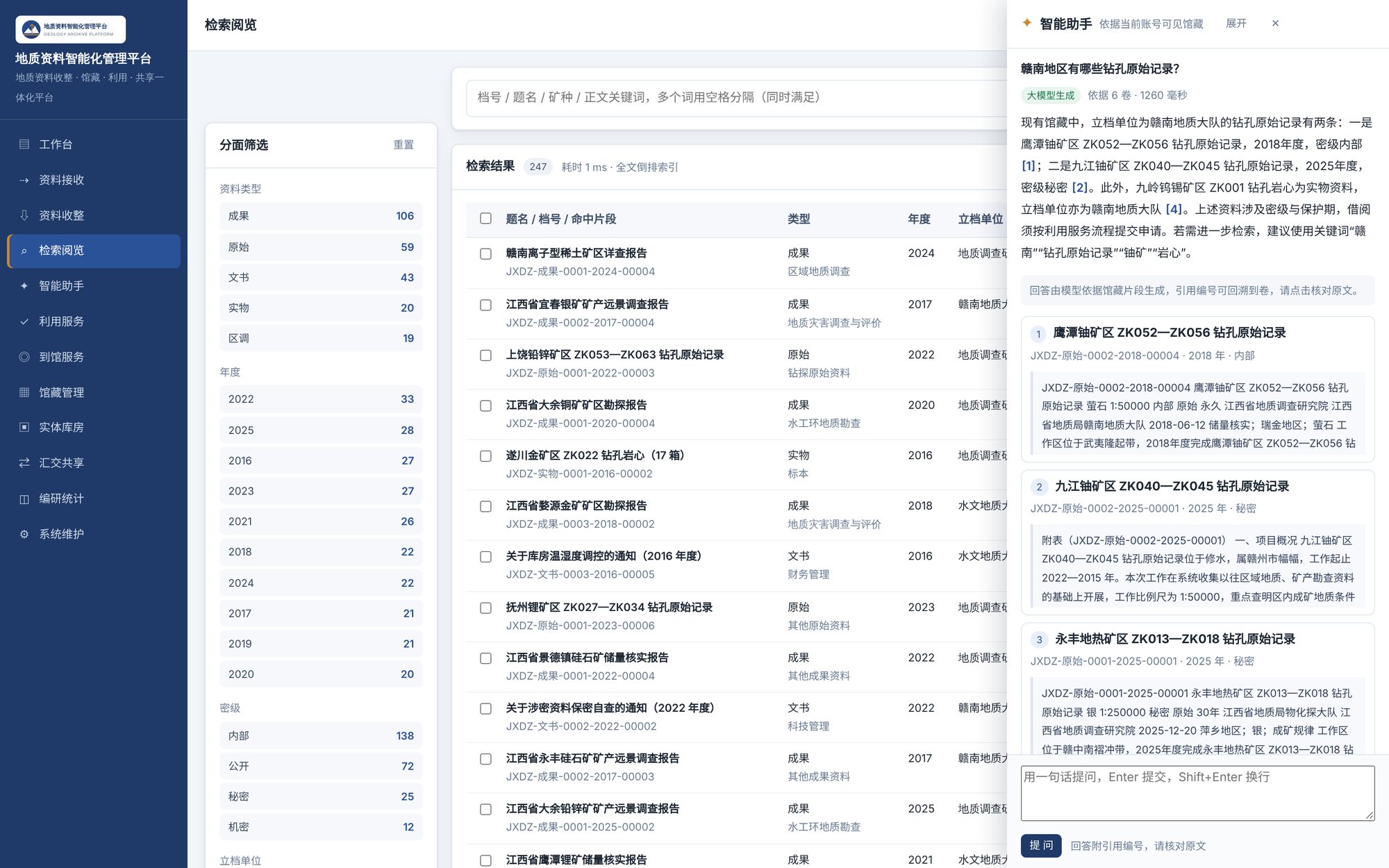Click the 编研统计 icon

pyautogui.click(x=24, y=499)
